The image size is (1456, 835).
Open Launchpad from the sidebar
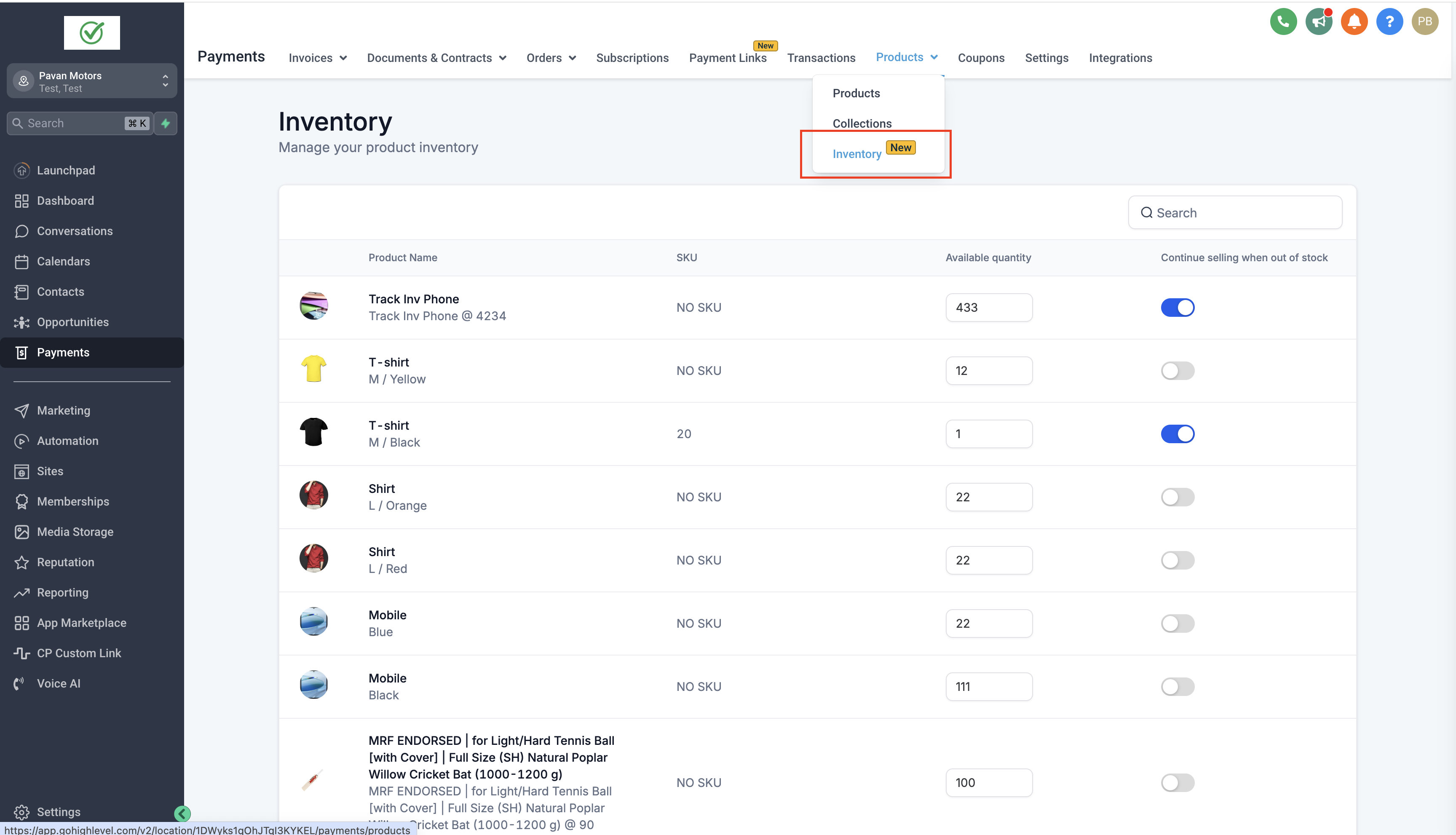coord(66,170)
